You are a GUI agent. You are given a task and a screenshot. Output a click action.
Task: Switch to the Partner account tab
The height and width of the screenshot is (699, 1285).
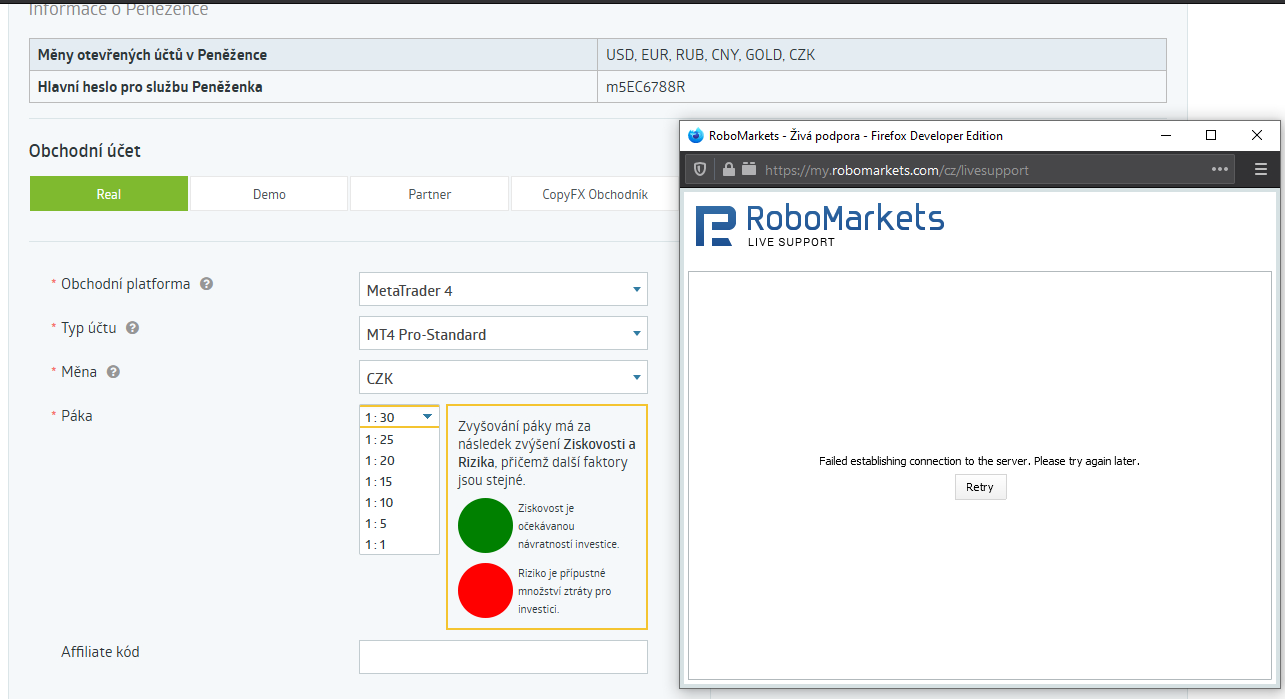tap(429, 194)
